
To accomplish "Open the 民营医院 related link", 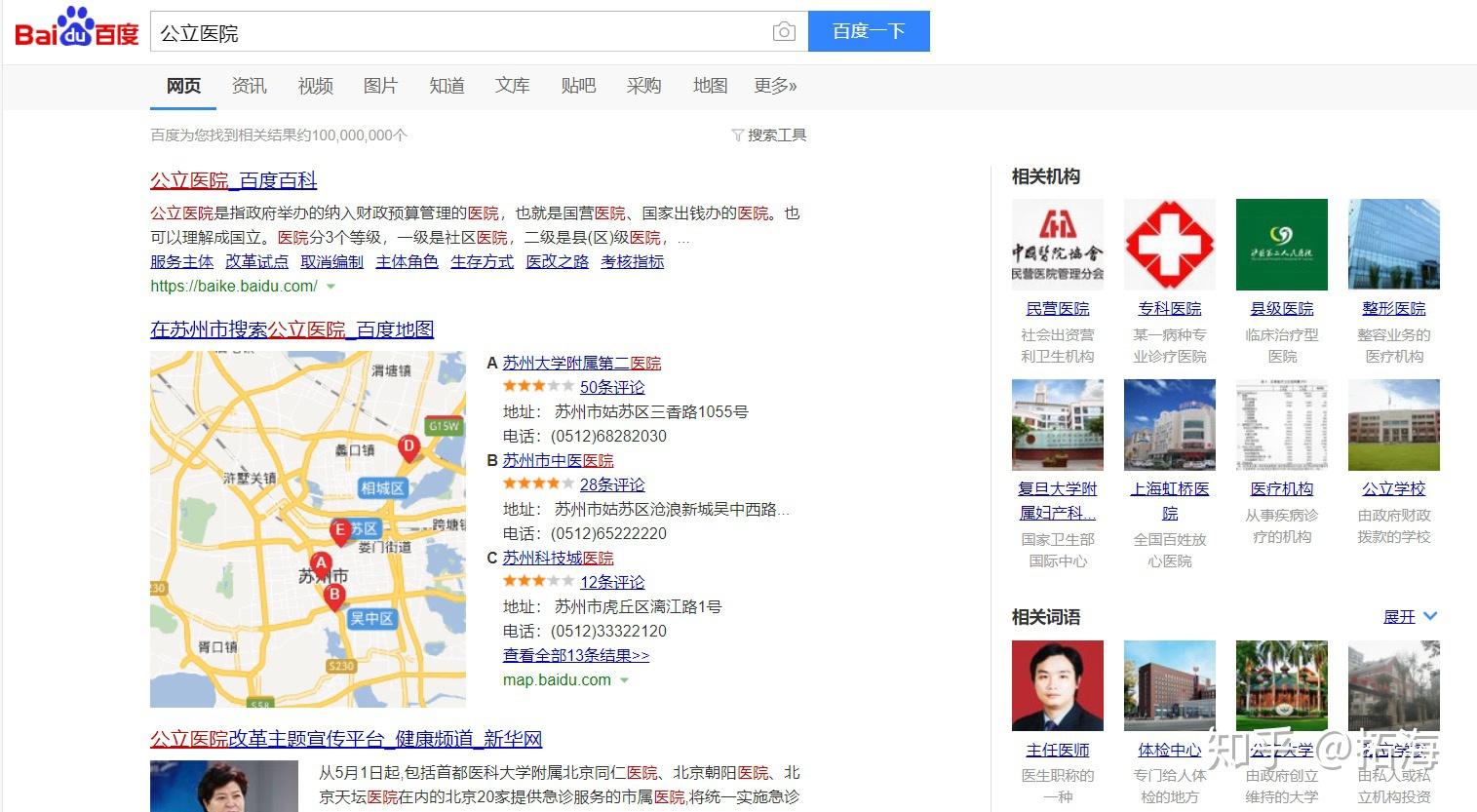I will tap(1058, 308).
